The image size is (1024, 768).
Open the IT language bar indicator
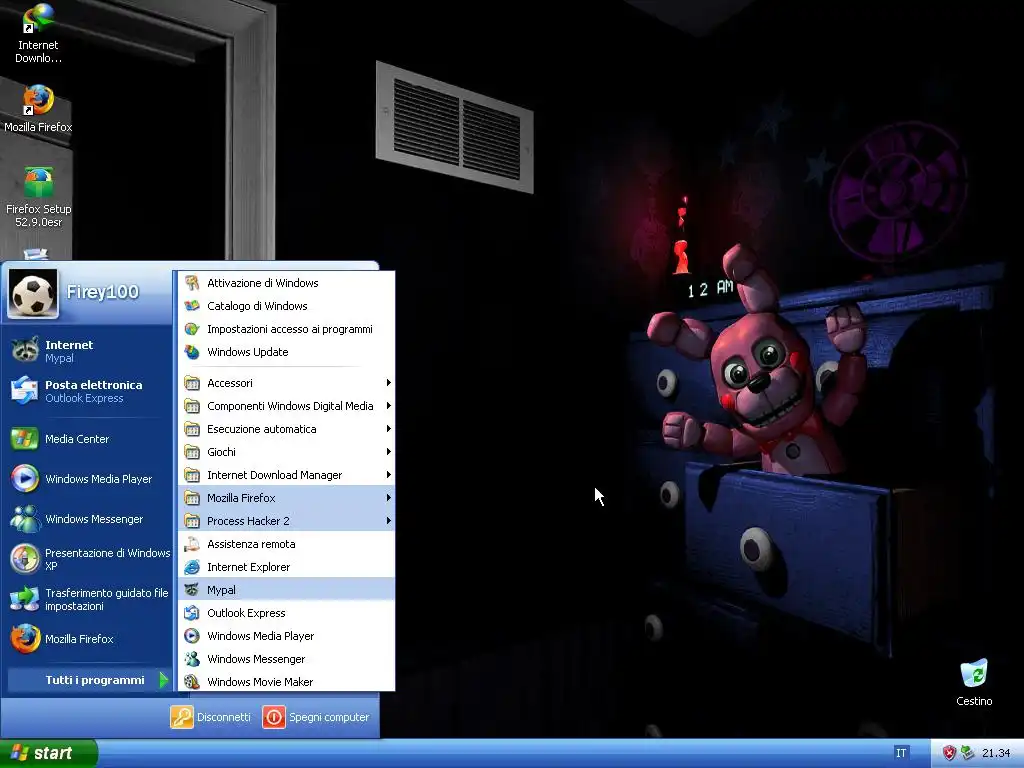[901, 753]
